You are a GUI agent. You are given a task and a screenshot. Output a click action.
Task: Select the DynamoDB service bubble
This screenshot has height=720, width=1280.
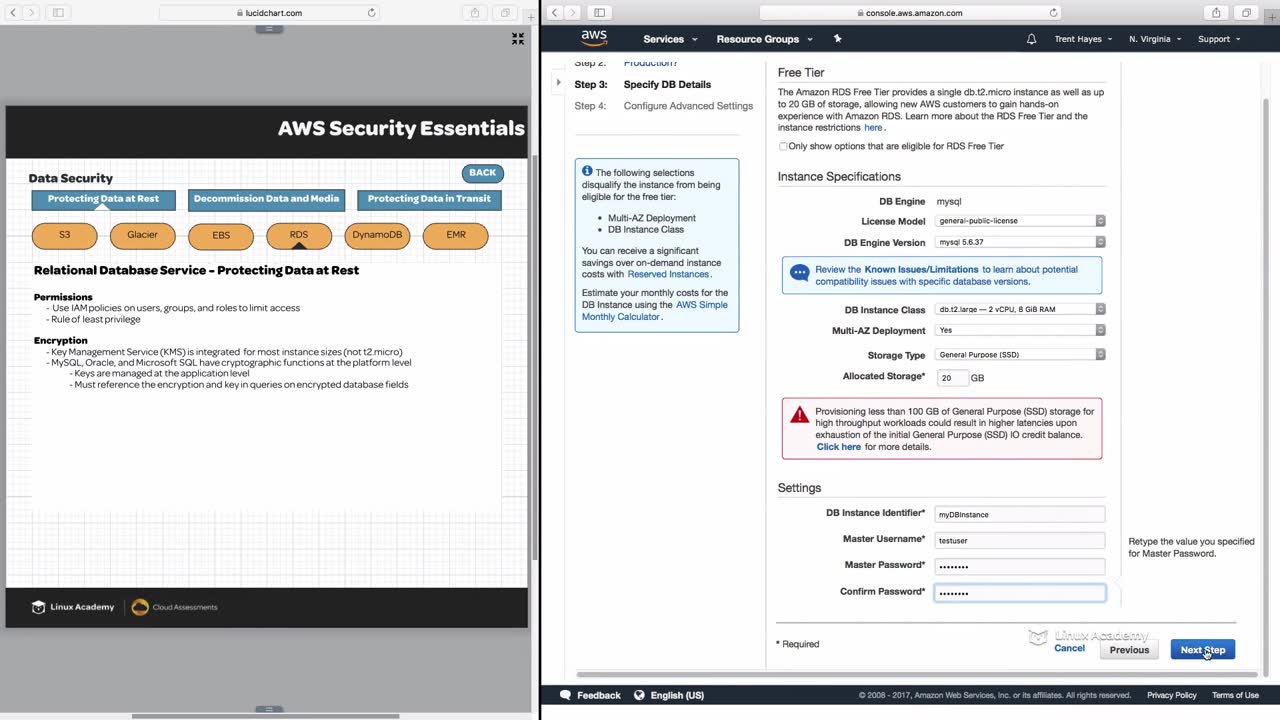pos(377,236)
